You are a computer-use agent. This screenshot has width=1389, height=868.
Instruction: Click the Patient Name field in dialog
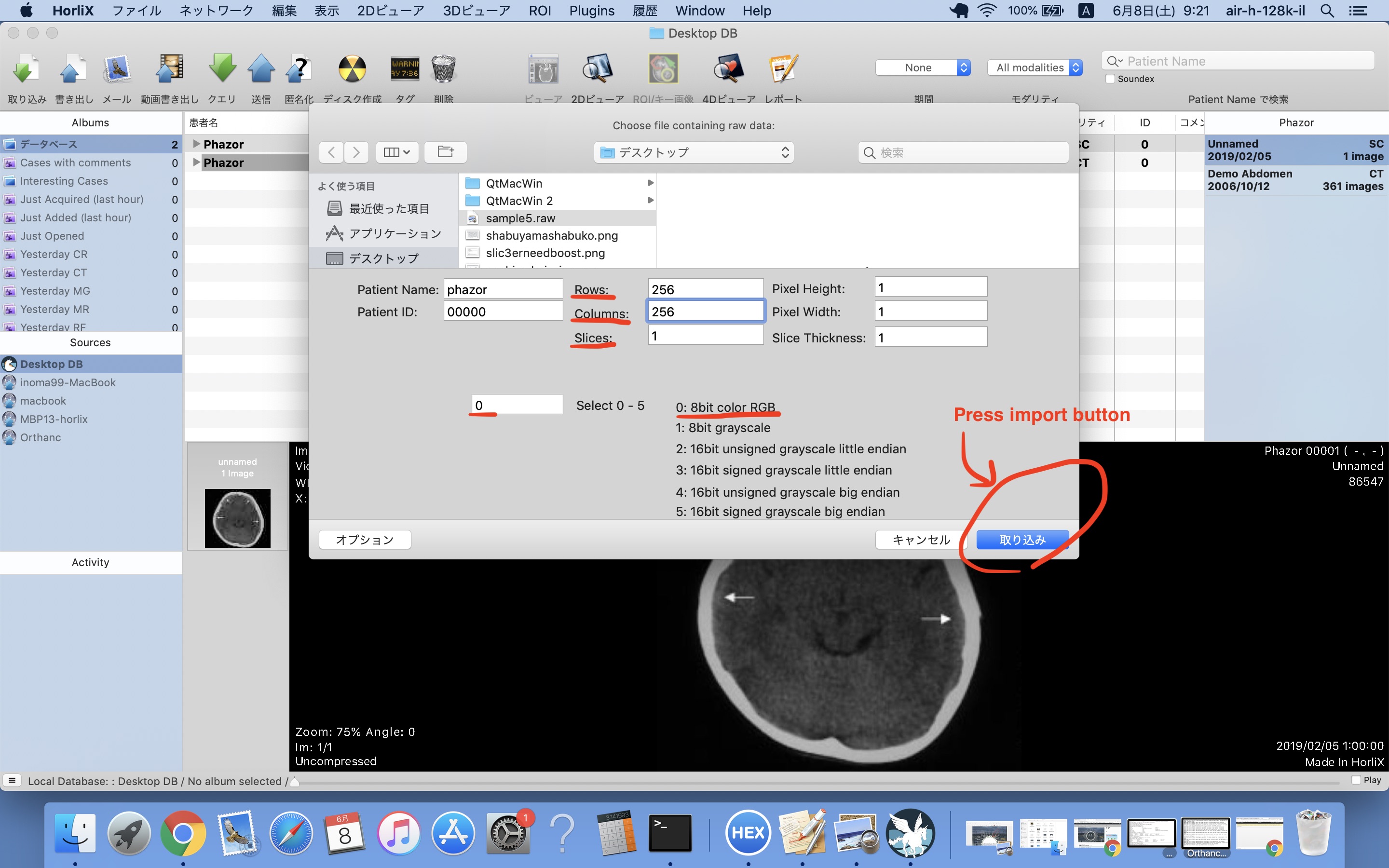[x=503, y=289]
